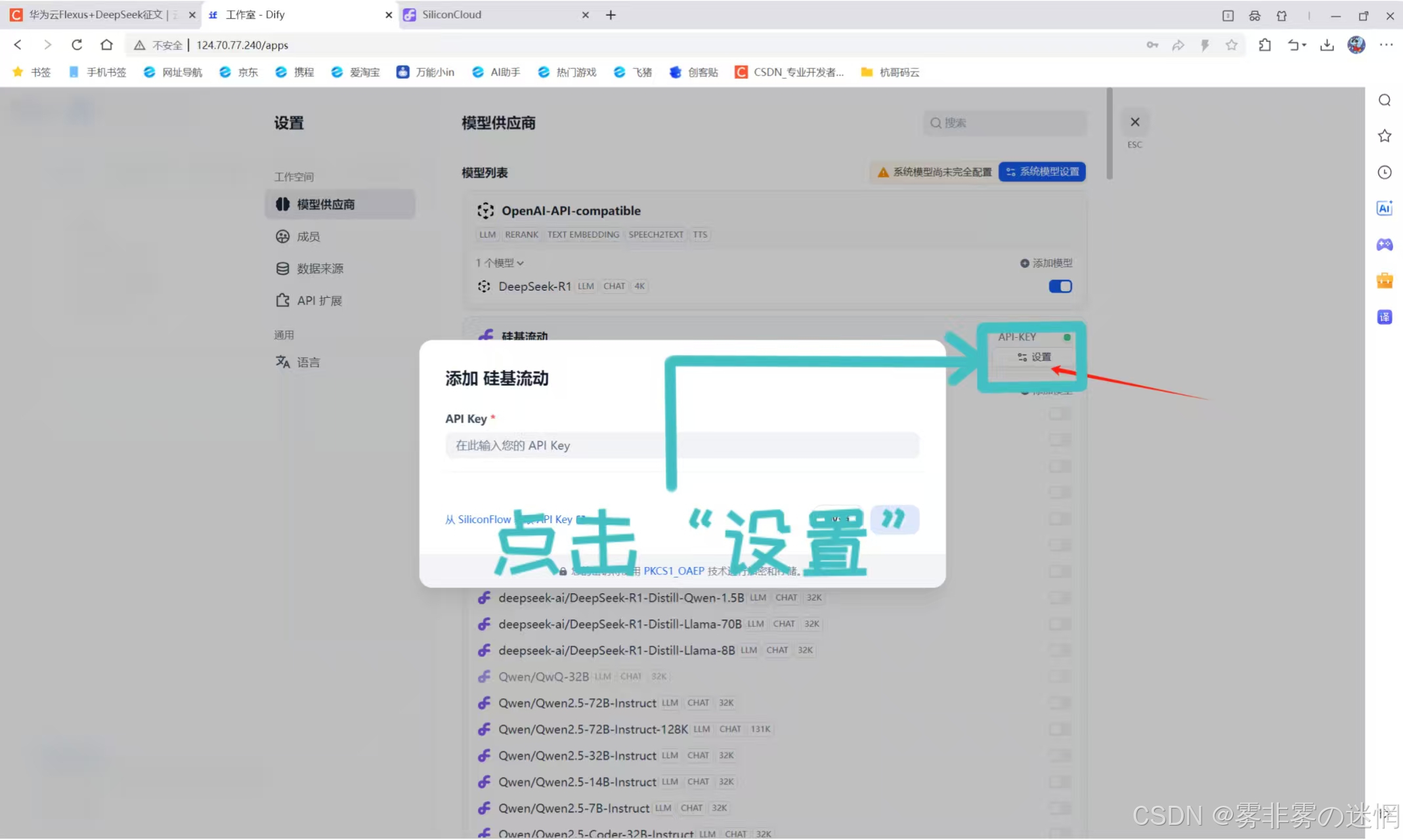
Task: Open the 京东 bookmark
Action: click(239, 72)
